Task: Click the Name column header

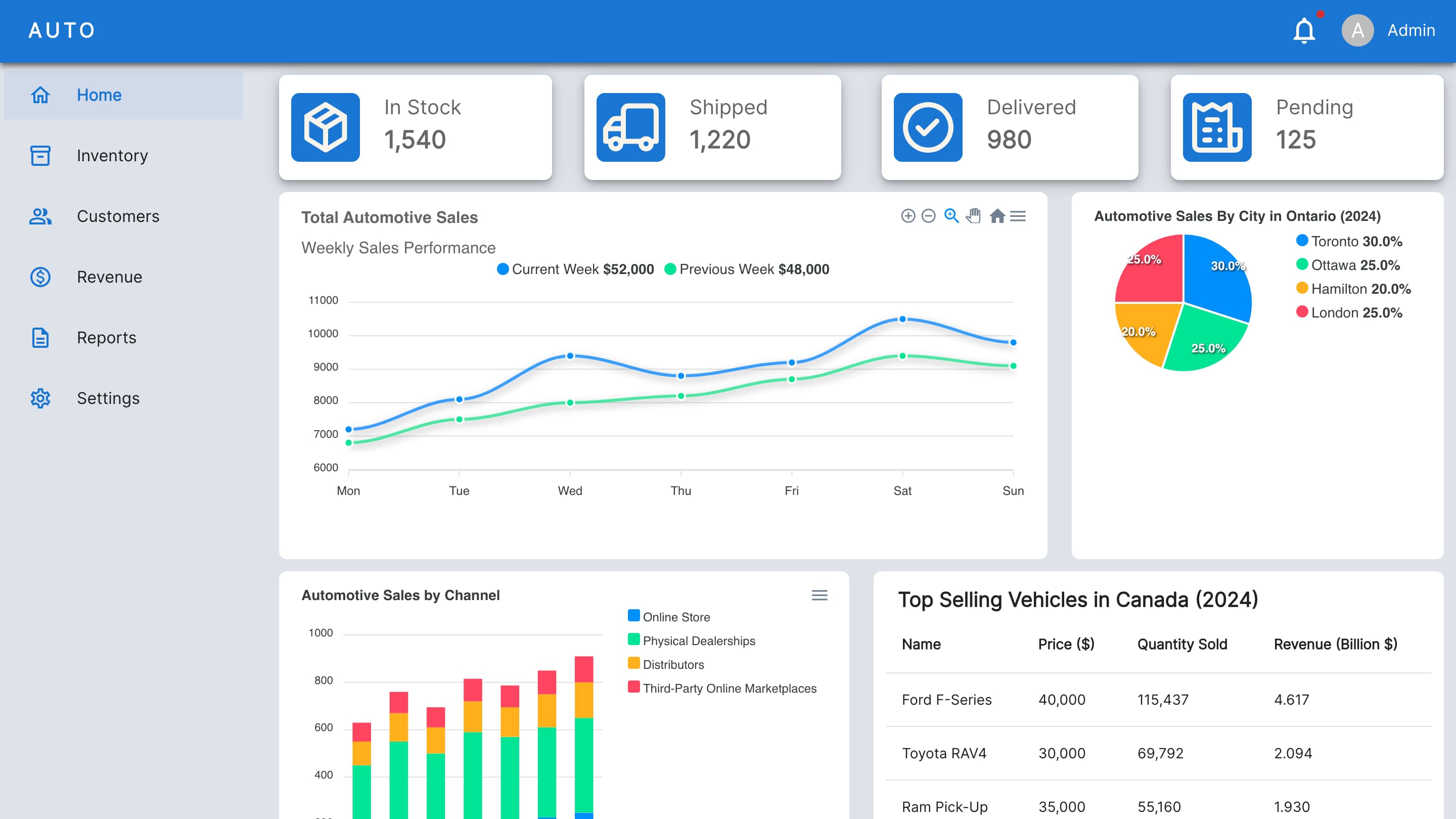Action: (921, 645)
